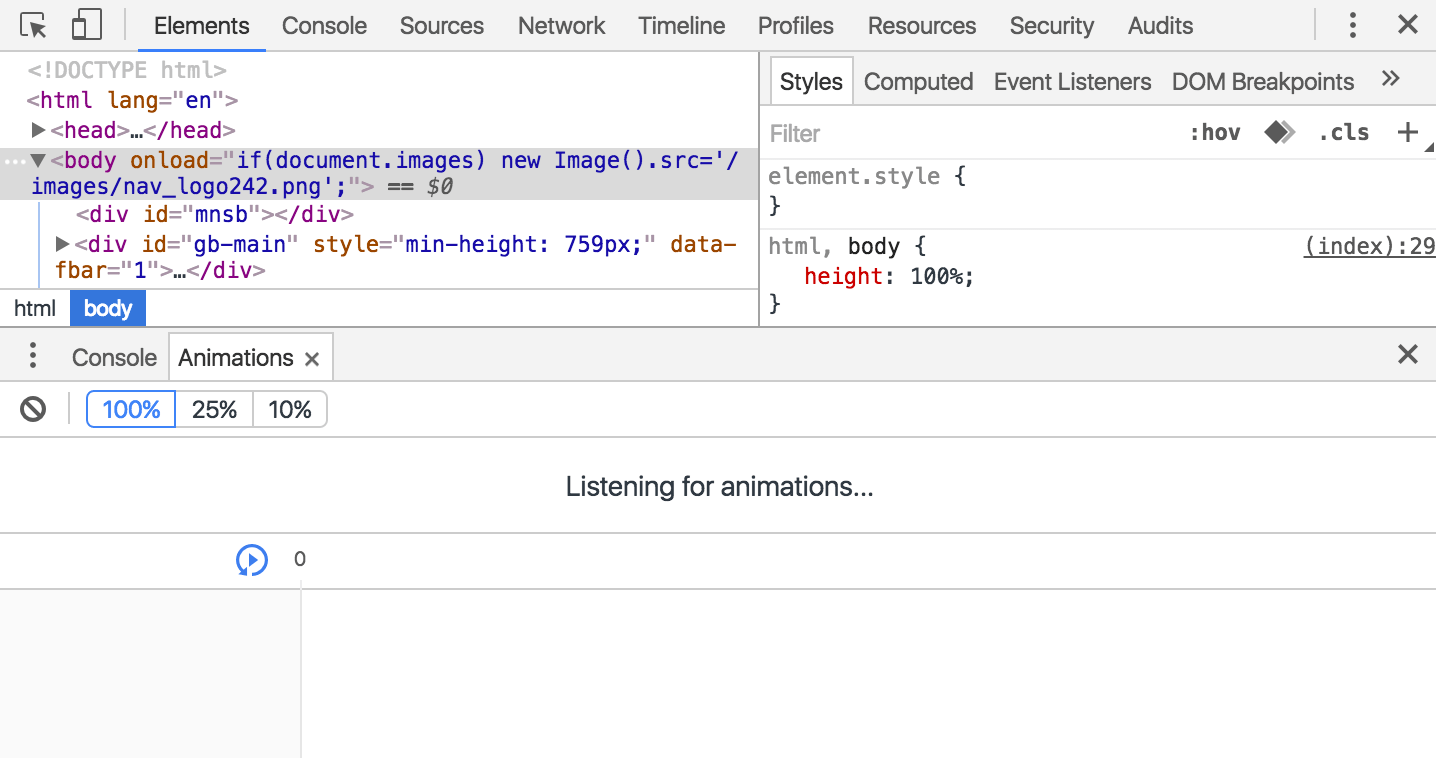Screen dimensions: 1436x758
Task: Click the clear animations icon
Action: pos(33,409)
